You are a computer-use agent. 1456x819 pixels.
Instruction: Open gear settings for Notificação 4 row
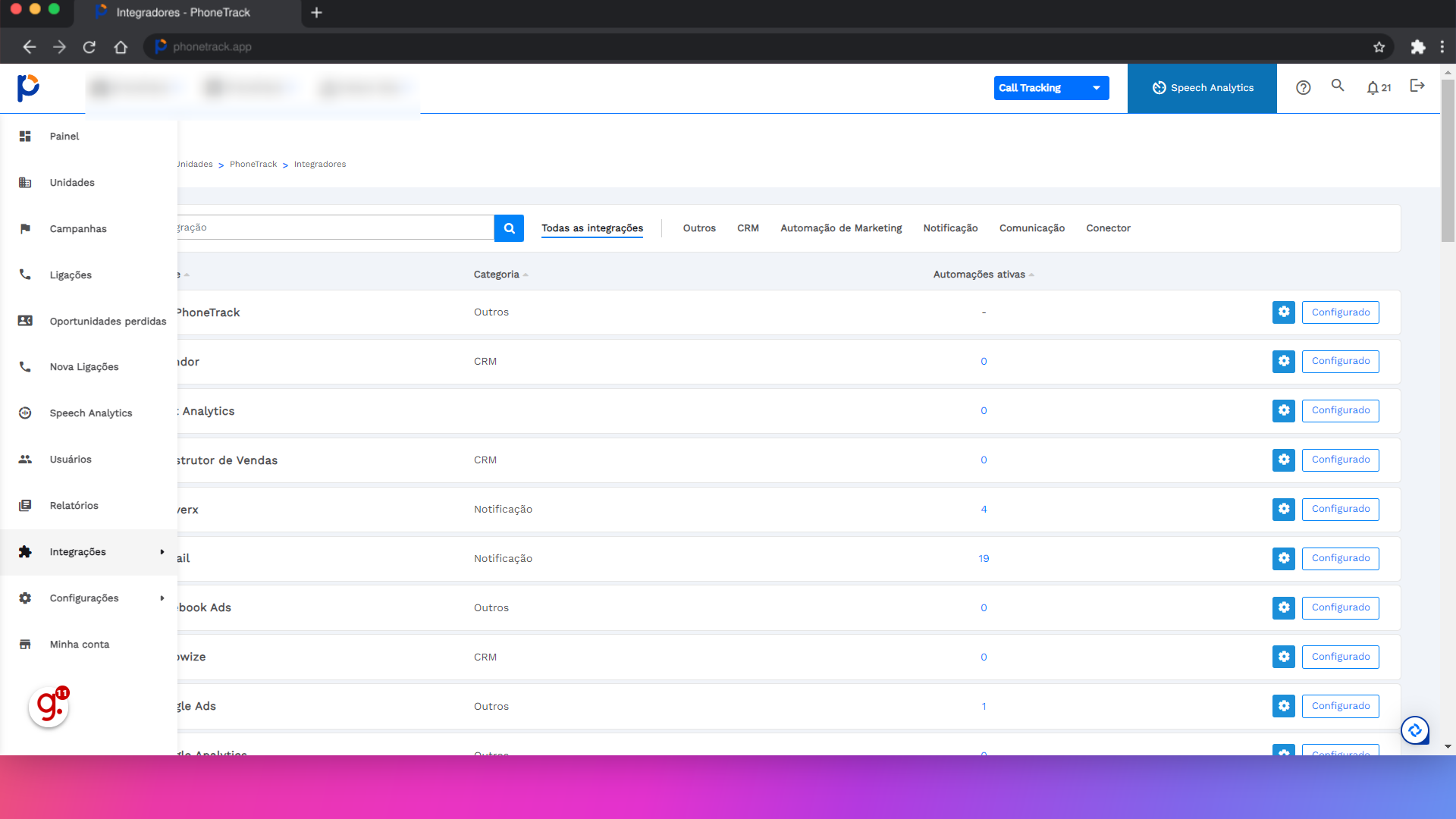point(1284,510)
